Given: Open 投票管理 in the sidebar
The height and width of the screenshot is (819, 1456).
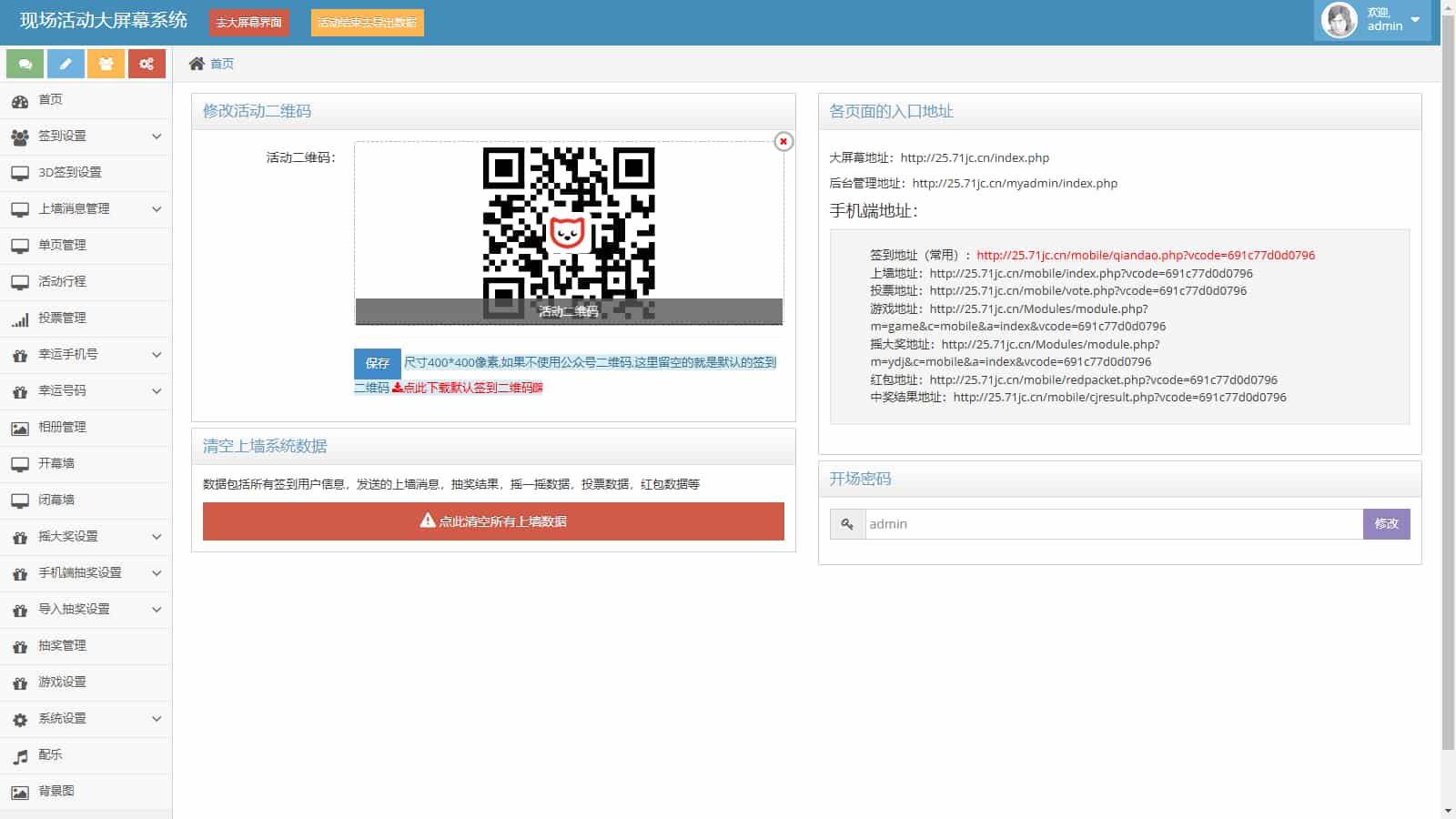Looking at the screenshot, I should 62,318.
